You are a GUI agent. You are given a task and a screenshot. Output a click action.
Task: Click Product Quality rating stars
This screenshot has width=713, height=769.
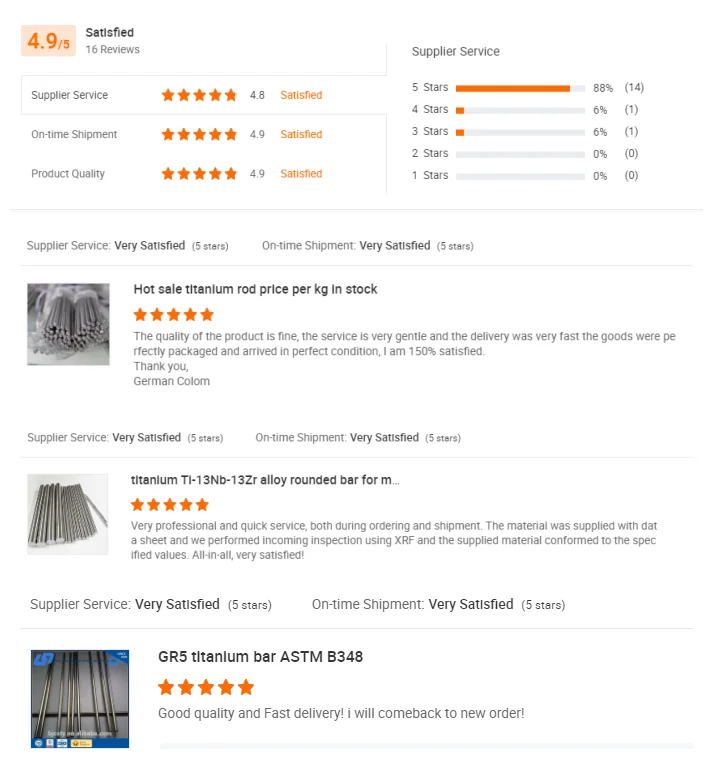[199, 174]
